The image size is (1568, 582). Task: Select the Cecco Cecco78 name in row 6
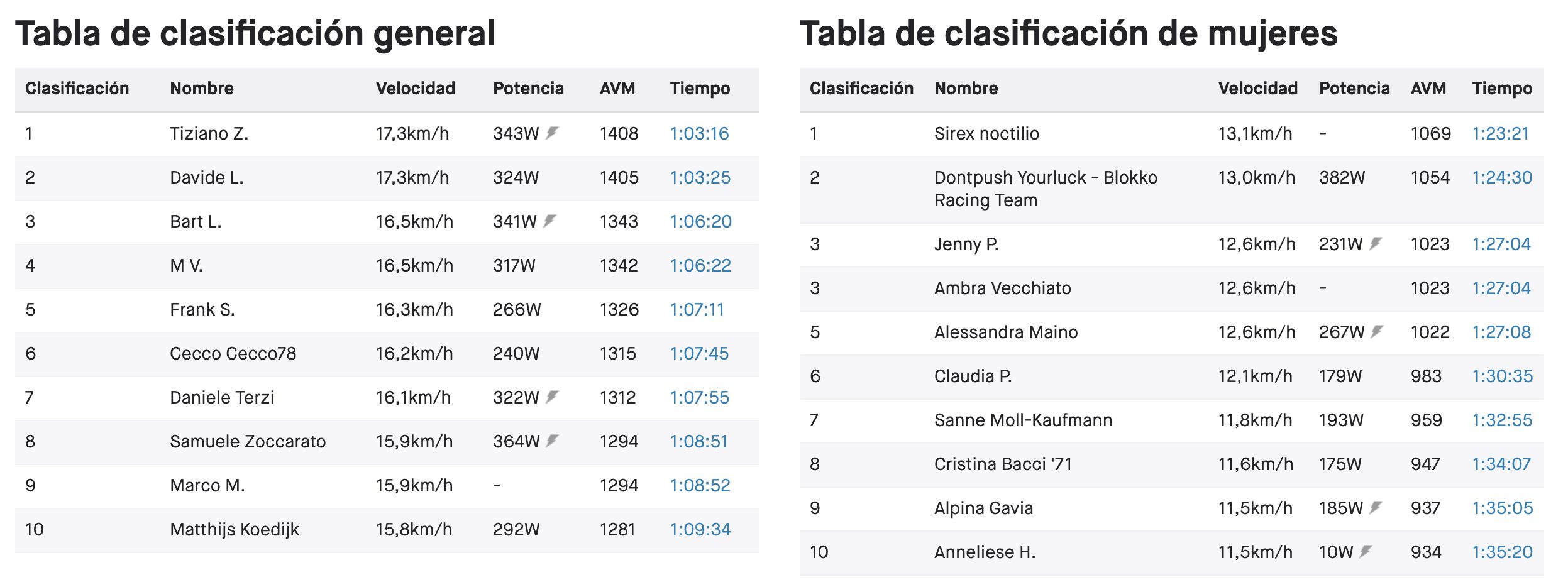[233, 353]
